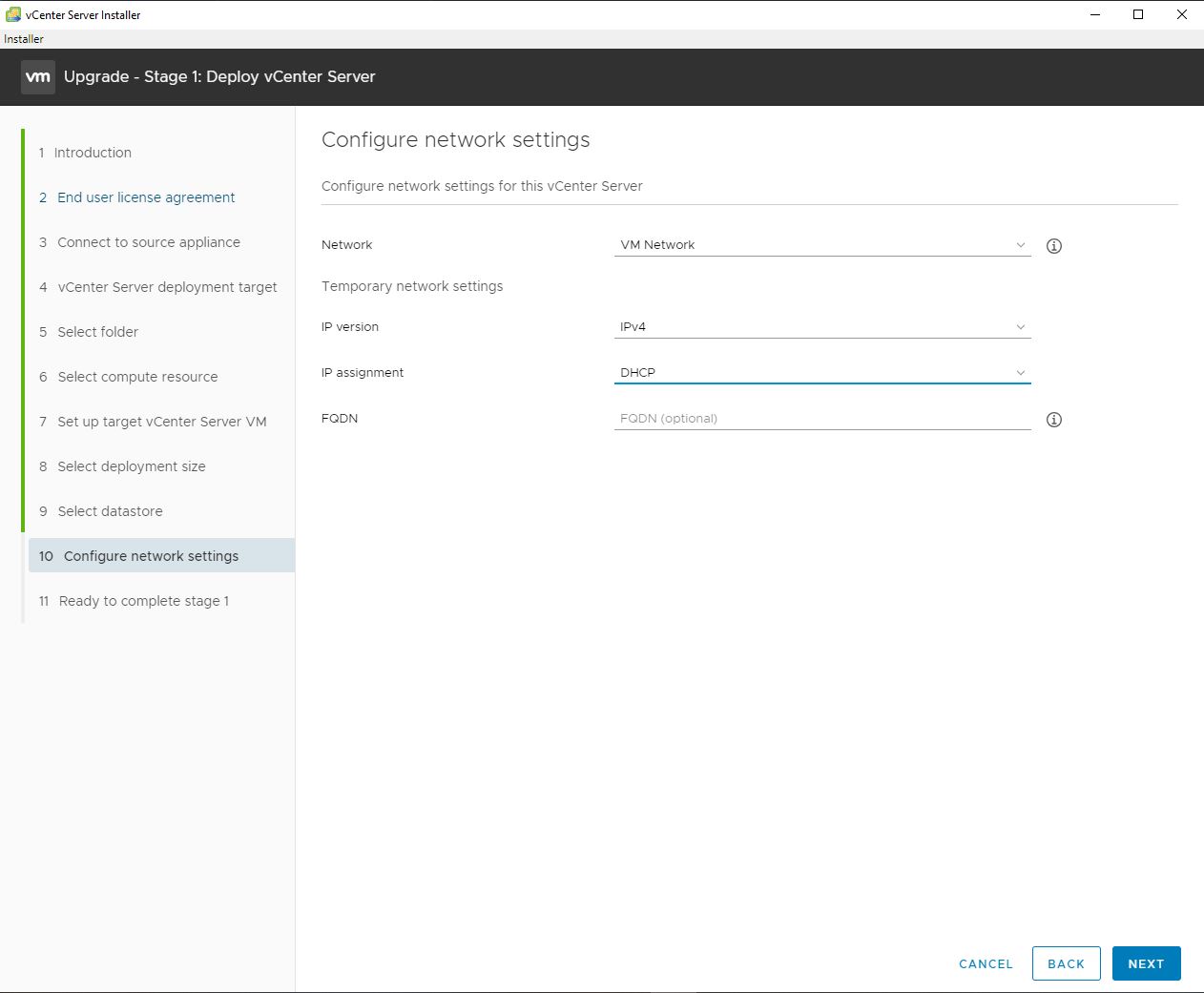Click the BACK button

(1066, 963)
